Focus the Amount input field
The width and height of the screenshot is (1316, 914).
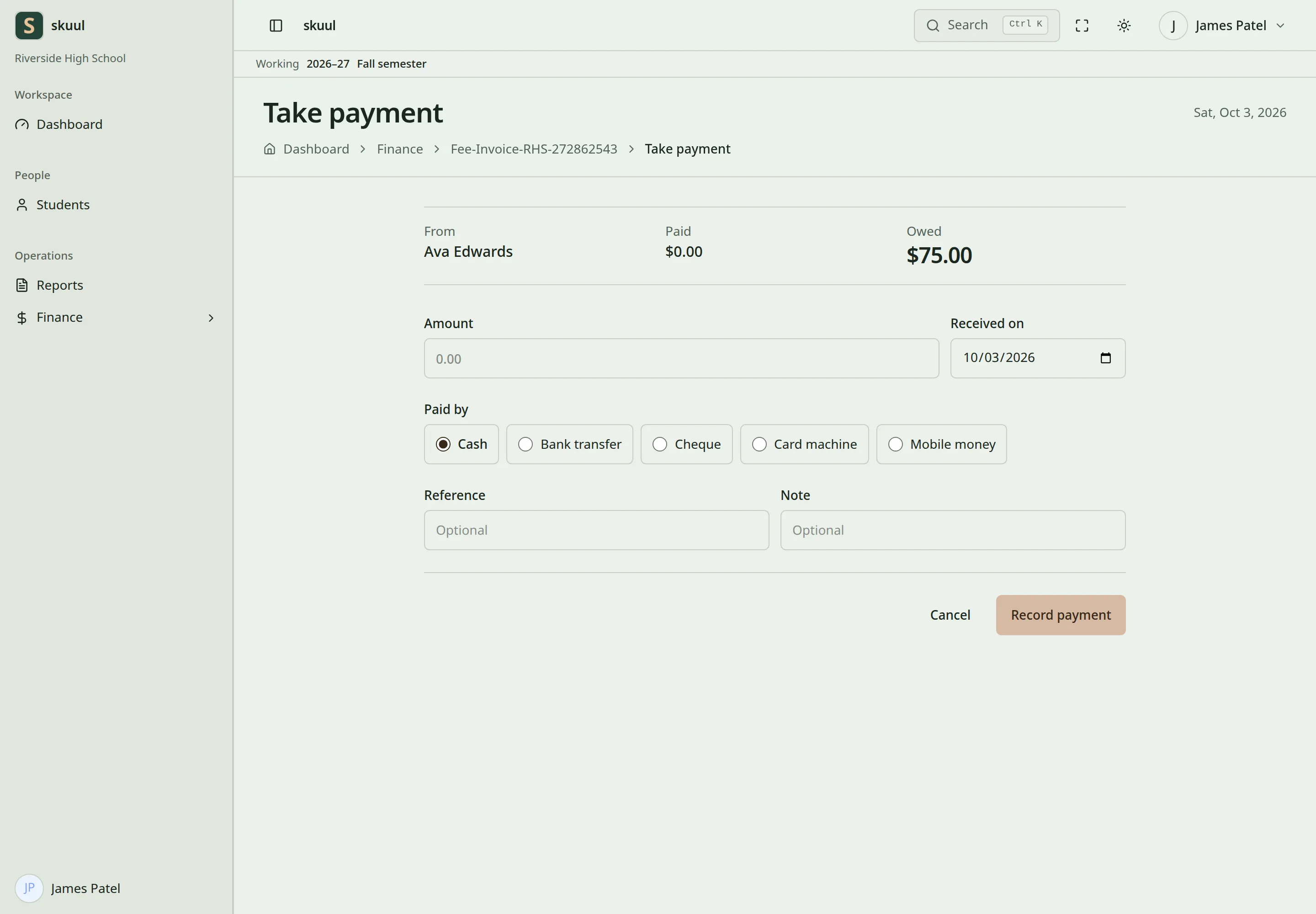[681, 358]
